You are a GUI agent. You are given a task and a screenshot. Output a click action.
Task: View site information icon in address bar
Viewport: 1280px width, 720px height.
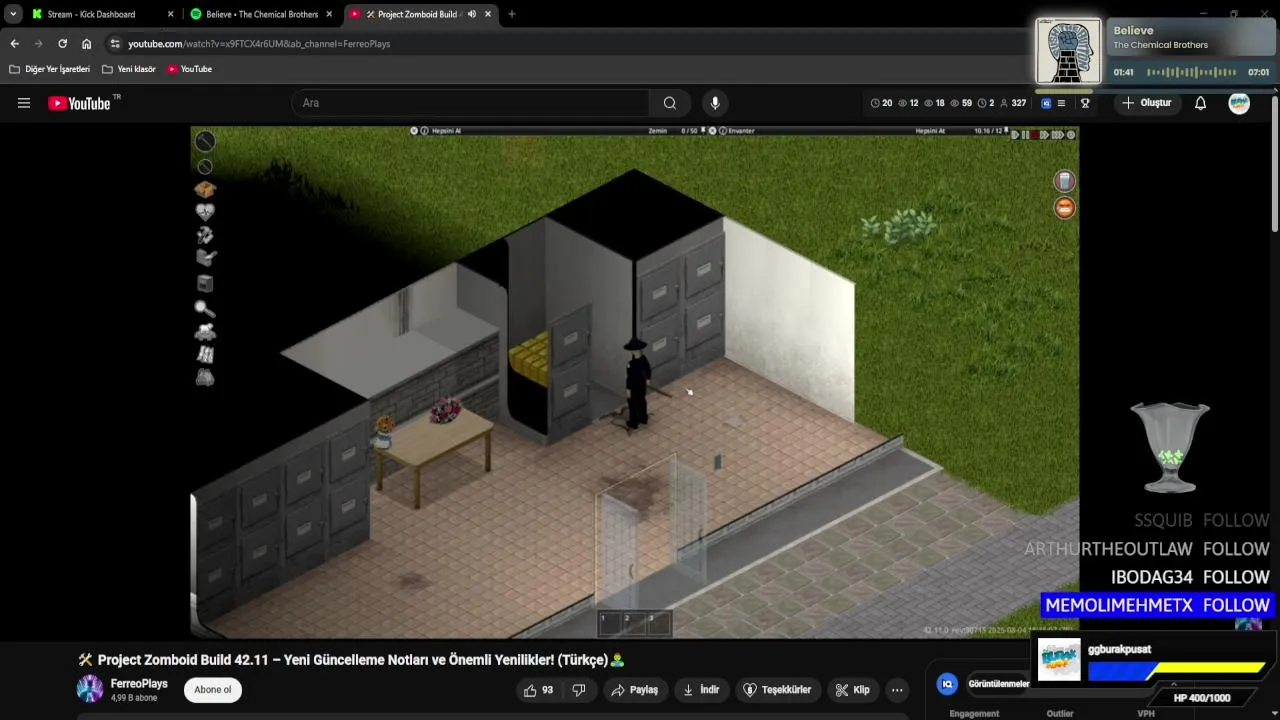point(115,44)
